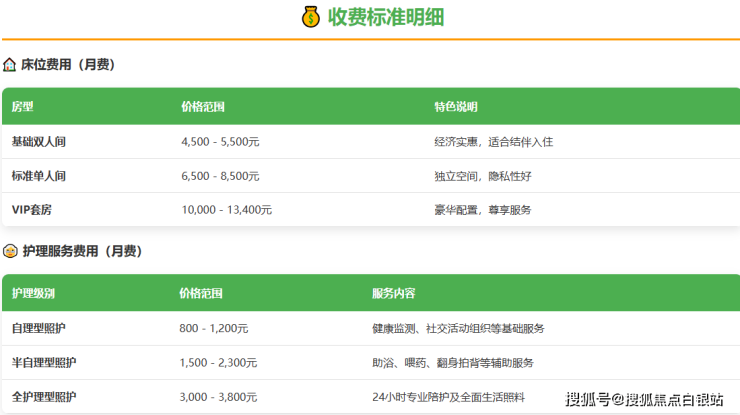Image resolution: width=740 pixels, height=415 pixels.
Task: Click the 护理级别 column header
Action: (33, 293)
